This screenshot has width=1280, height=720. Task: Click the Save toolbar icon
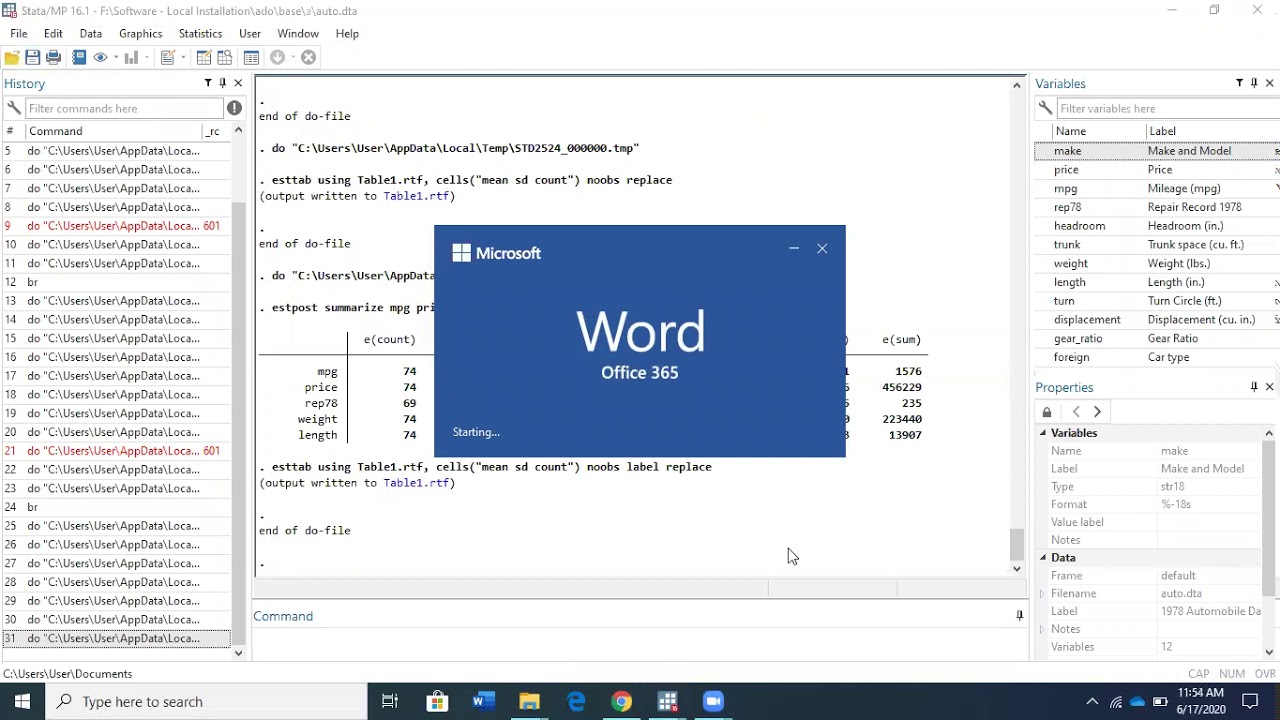33,58
